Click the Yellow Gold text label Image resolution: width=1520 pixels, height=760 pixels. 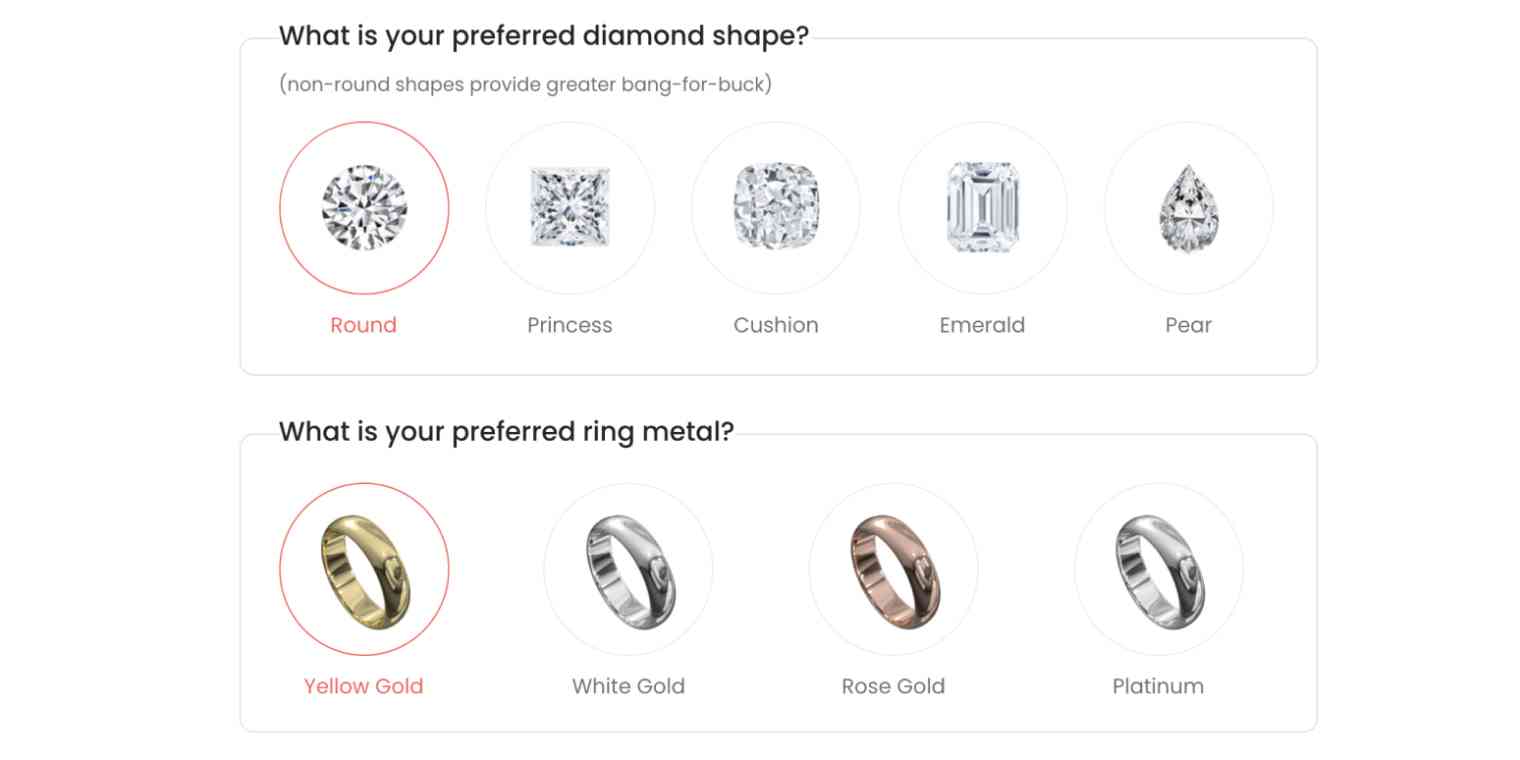coord(364,686)
